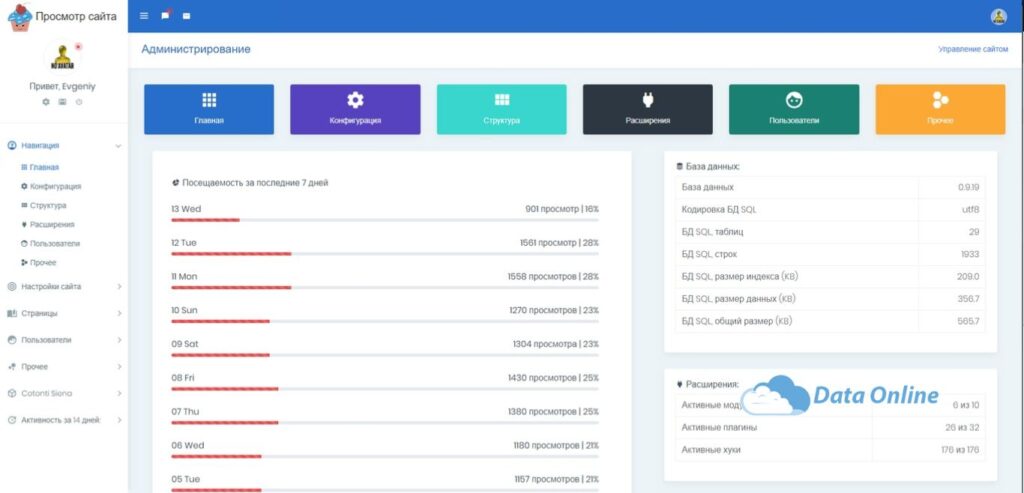Click the value 901 просмотр | 16%
Image resolution: width=1024 pixels, height=493 pixels.
(x=562, y=209)
